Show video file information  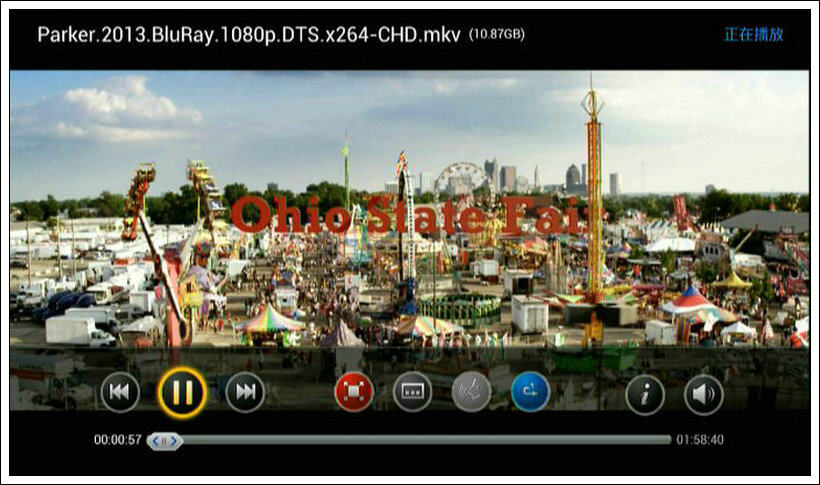point(645,395)
